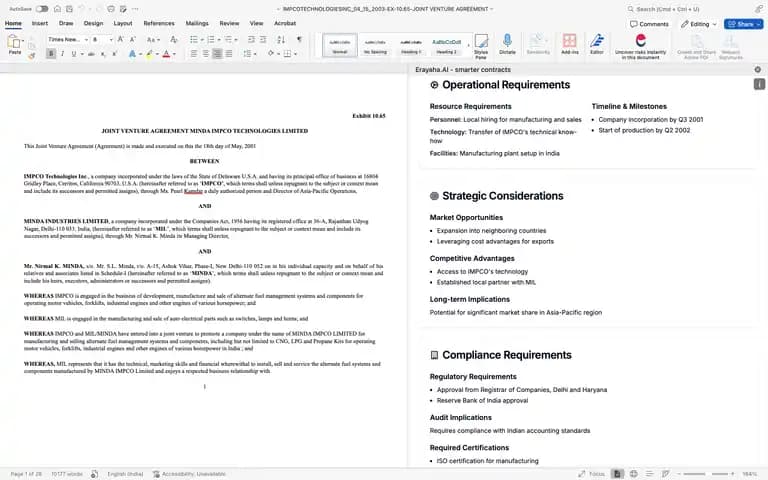Open the Editor tool

[x=597, y=44]
